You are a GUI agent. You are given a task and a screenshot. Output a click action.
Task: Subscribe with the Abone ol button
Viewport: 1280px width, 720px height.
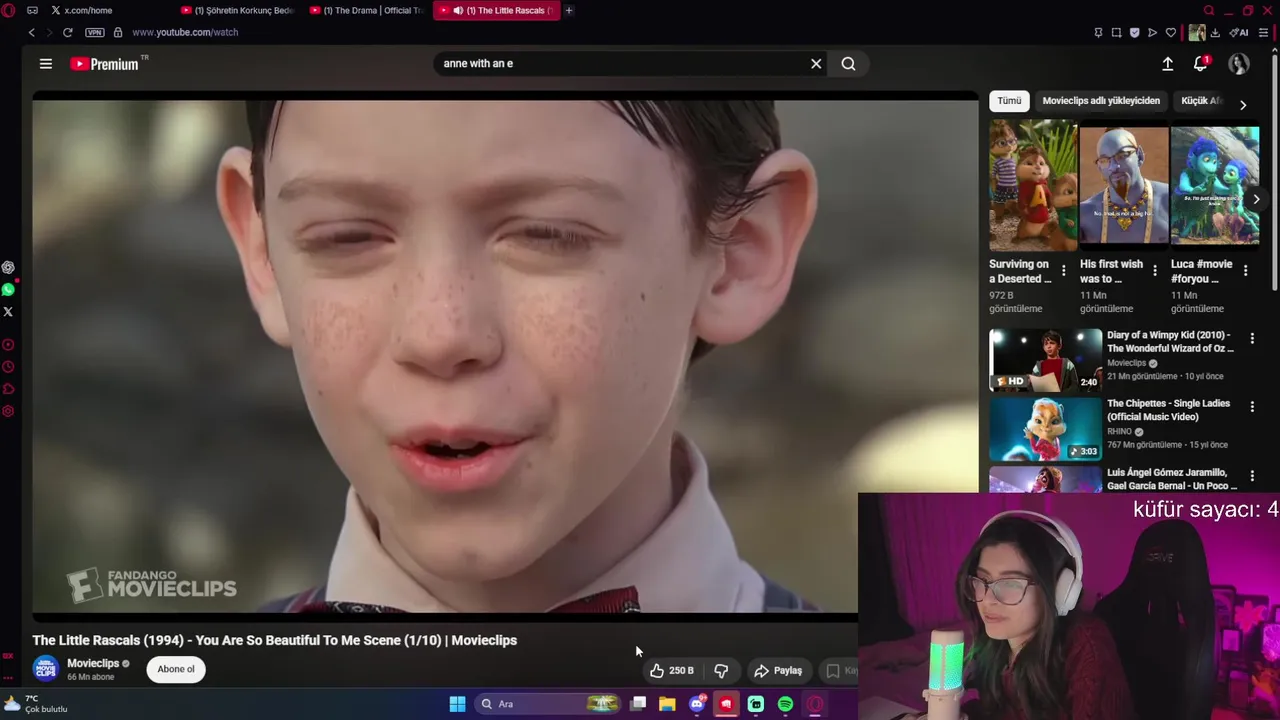coord(176,670)
